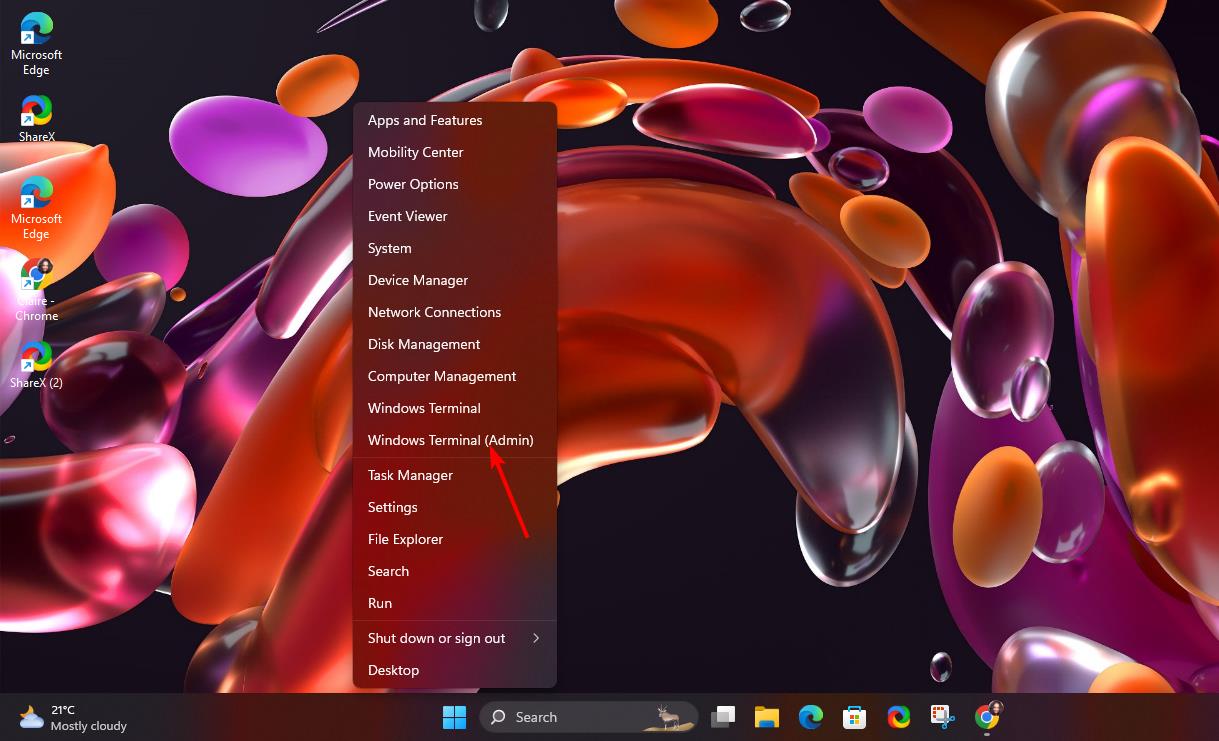The height and width of the screenshot is (741, 1219).
Task: Open Disk Management
Action: (x=455, y=344)
